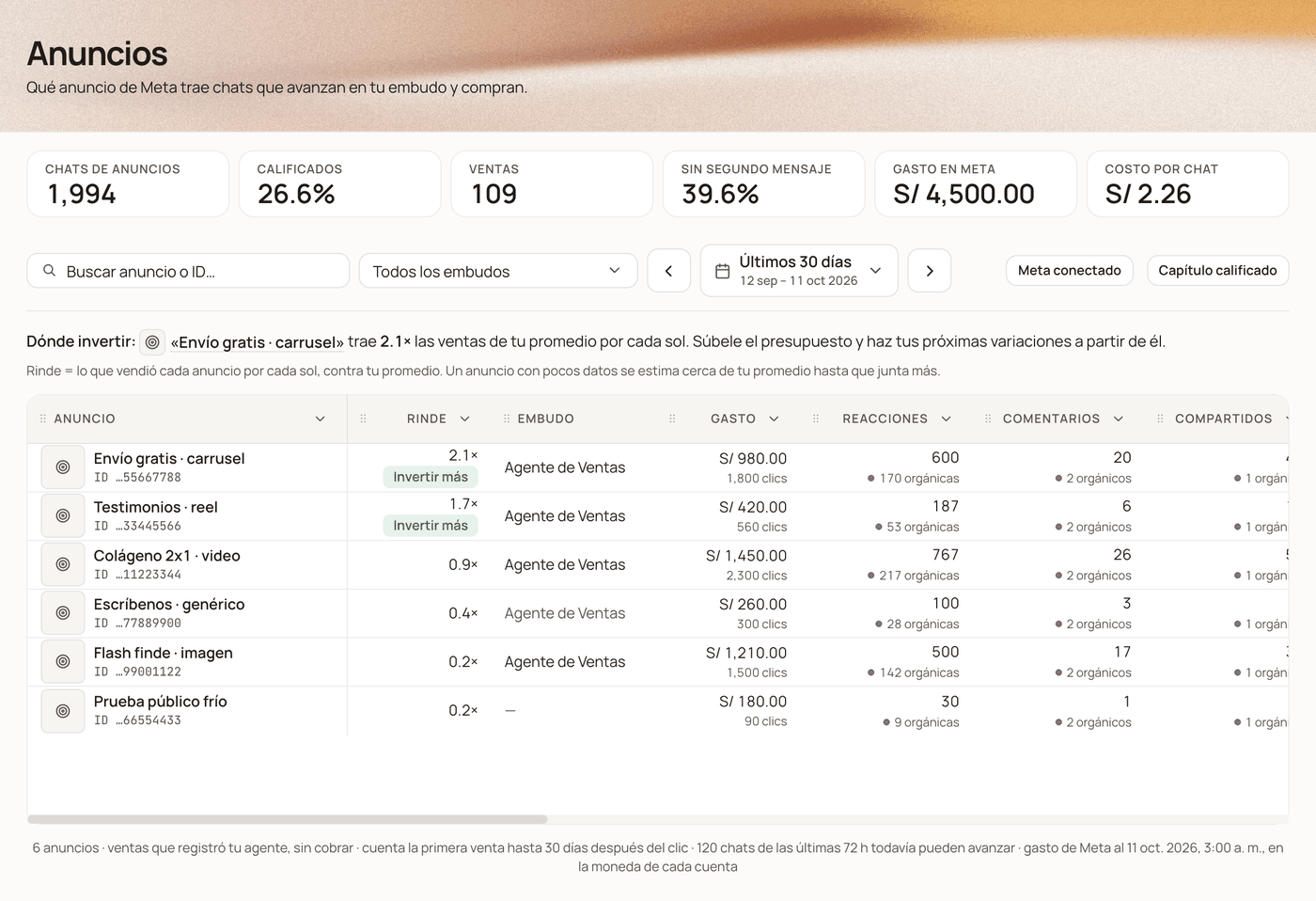The image size is (1316, 901).
Task: Click the ad name Colágeno 2x1 · video
Action: (x=167, y=556)
